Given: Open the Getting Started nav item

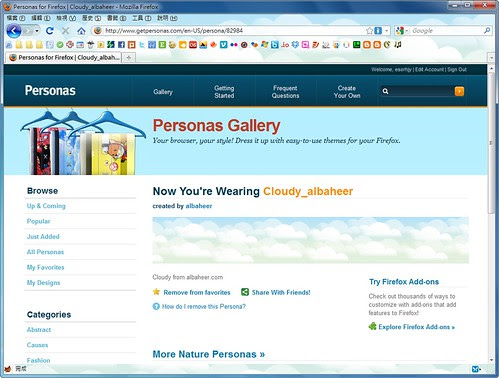Looking at the screenshot, I should click(224, 92).
